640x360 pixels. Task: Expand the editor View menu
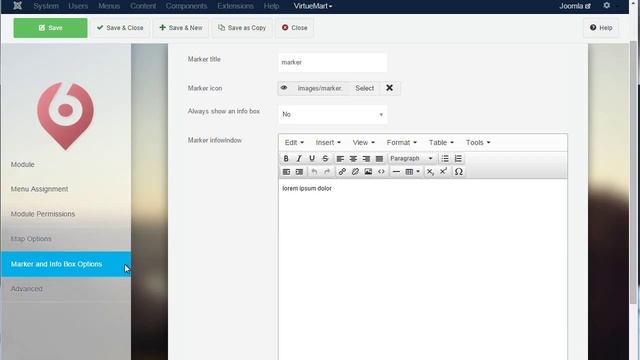click(x=364, y=142)
